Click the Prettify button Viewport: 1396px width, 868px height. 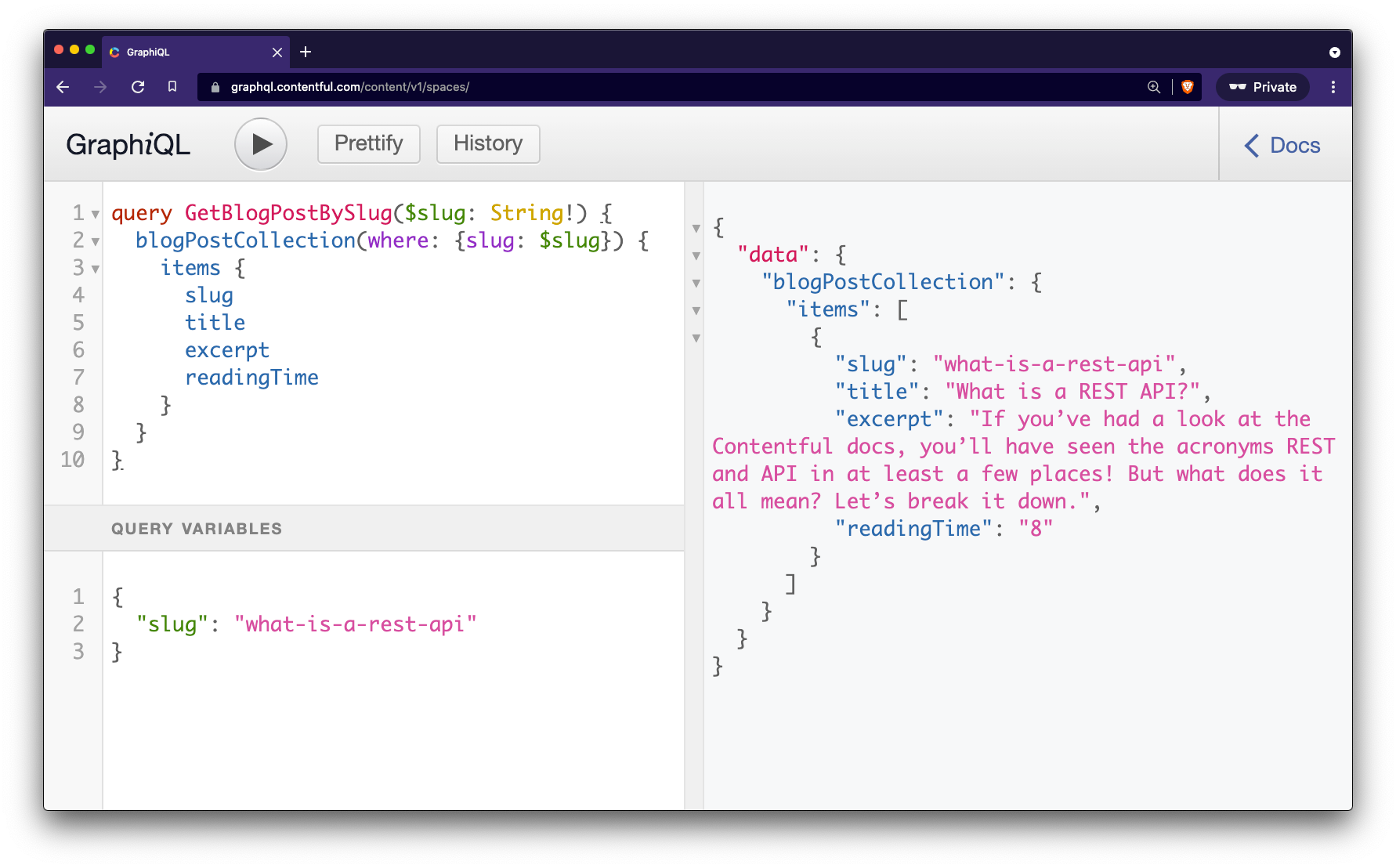click(x=368, y=144)
